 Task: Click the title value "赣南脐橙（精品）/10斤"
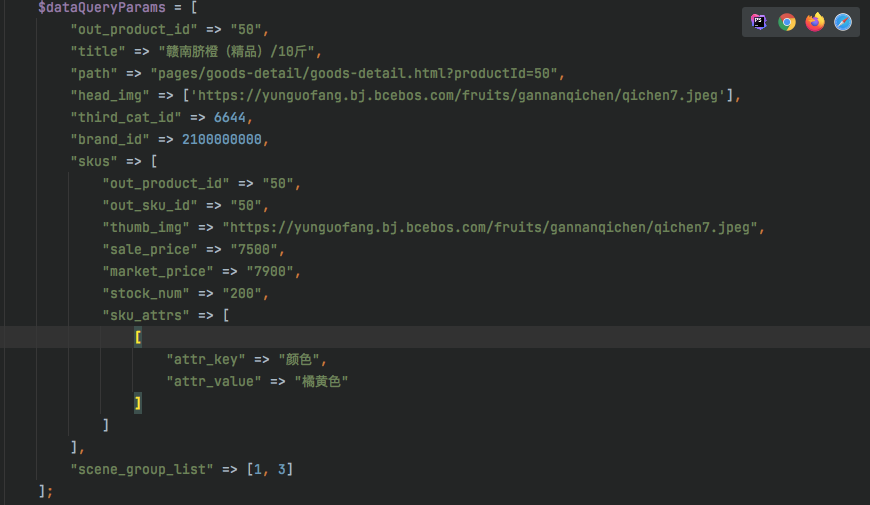236,52
